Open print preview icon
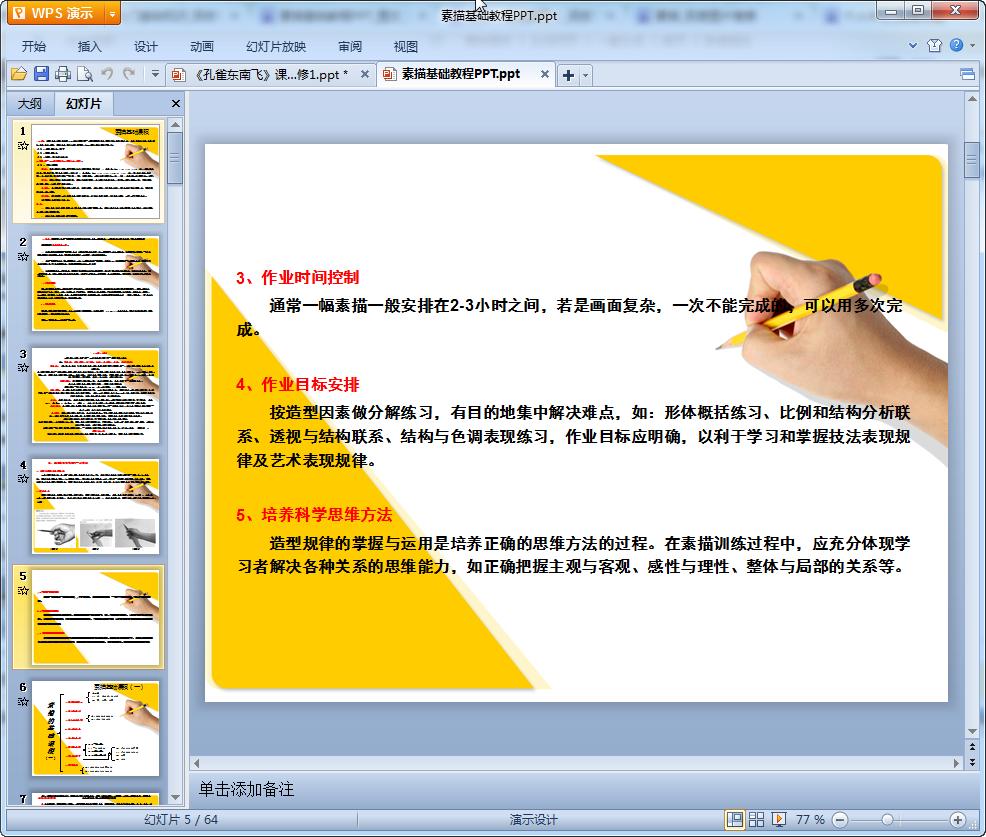986x837 pixels. [x=84, y=74]
